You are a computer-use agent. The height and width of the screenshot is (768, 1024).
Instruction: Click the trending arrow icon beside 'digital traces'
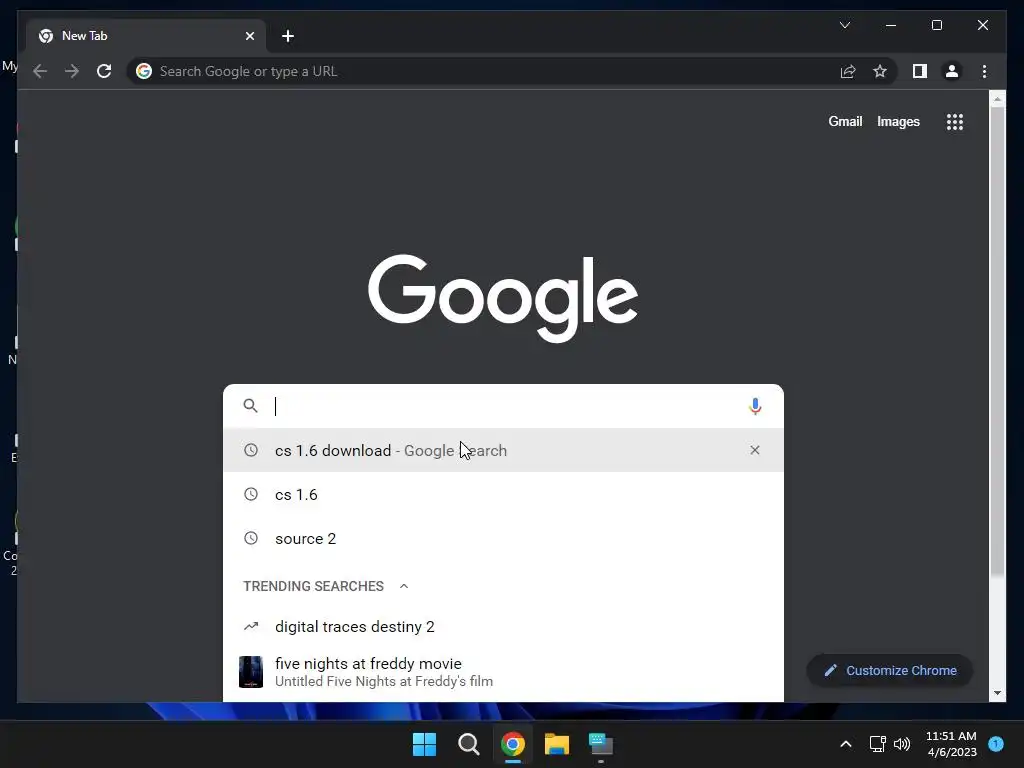(251, 626)
